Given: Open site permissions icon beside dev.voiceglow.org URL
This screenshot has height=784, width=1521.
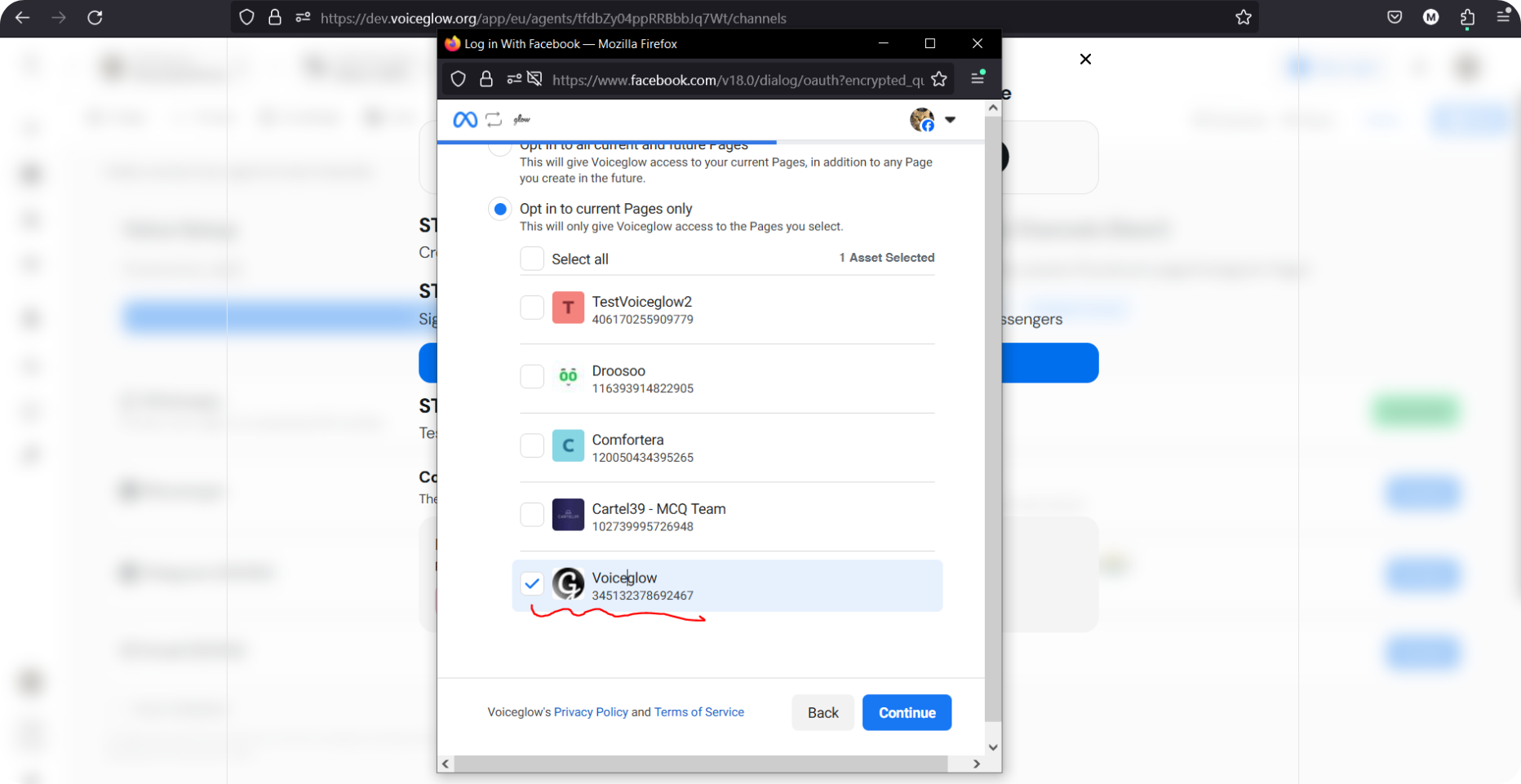Looking at the screenshot, I should coord(303,17).
